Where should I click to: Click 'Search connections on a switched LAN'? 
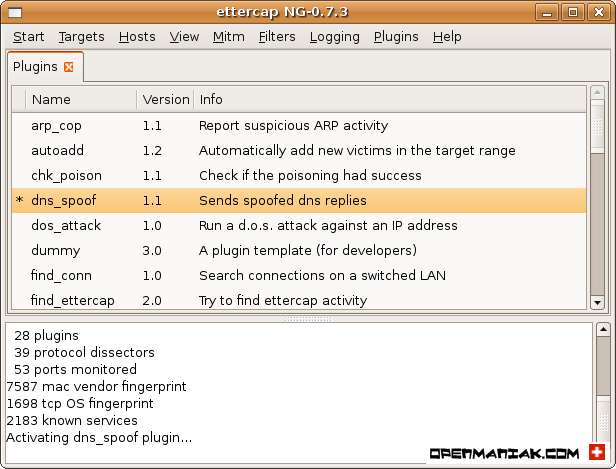[x=322, y=275]
